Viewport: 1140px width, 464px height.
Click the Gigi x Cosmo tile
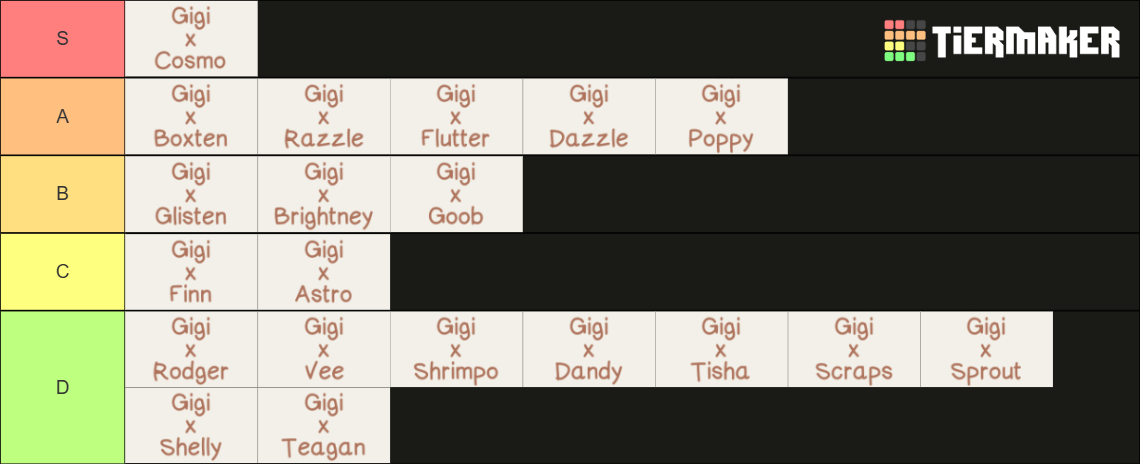[x=191, y=39]
